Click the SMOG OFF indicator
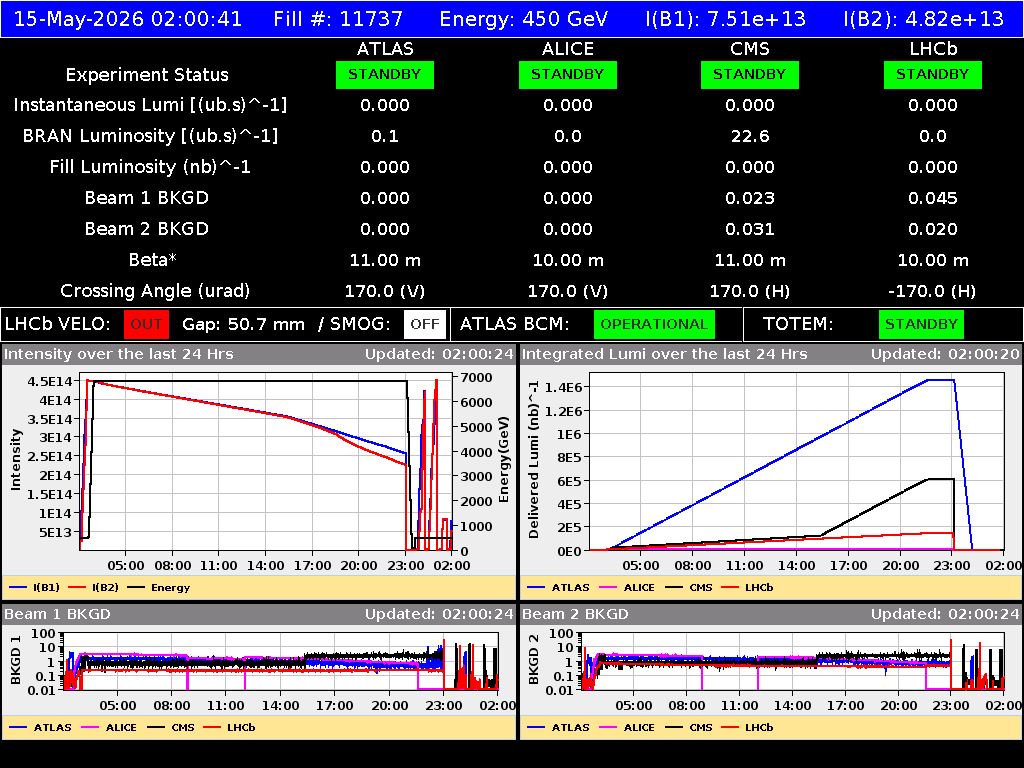Screen dimensions: 1024x768 coord(424,324)
